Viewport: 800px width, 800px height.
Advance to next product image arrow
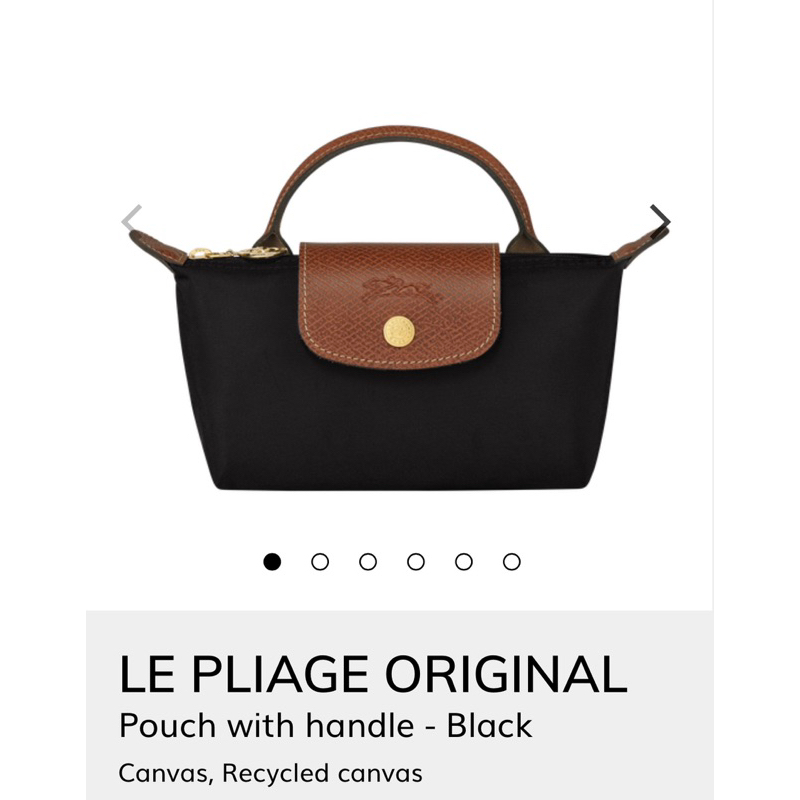coord(660,218)
